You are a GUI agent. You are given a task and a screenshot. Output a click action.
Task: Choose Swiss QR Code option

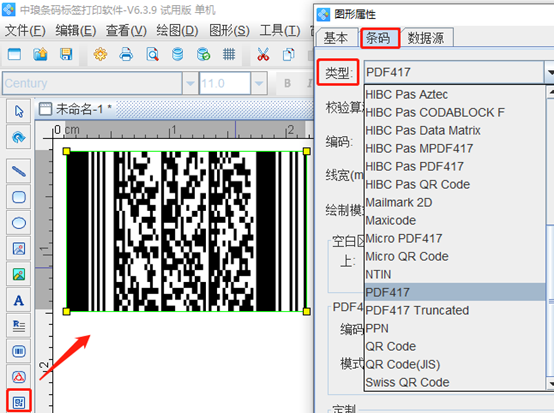point(455,383)
